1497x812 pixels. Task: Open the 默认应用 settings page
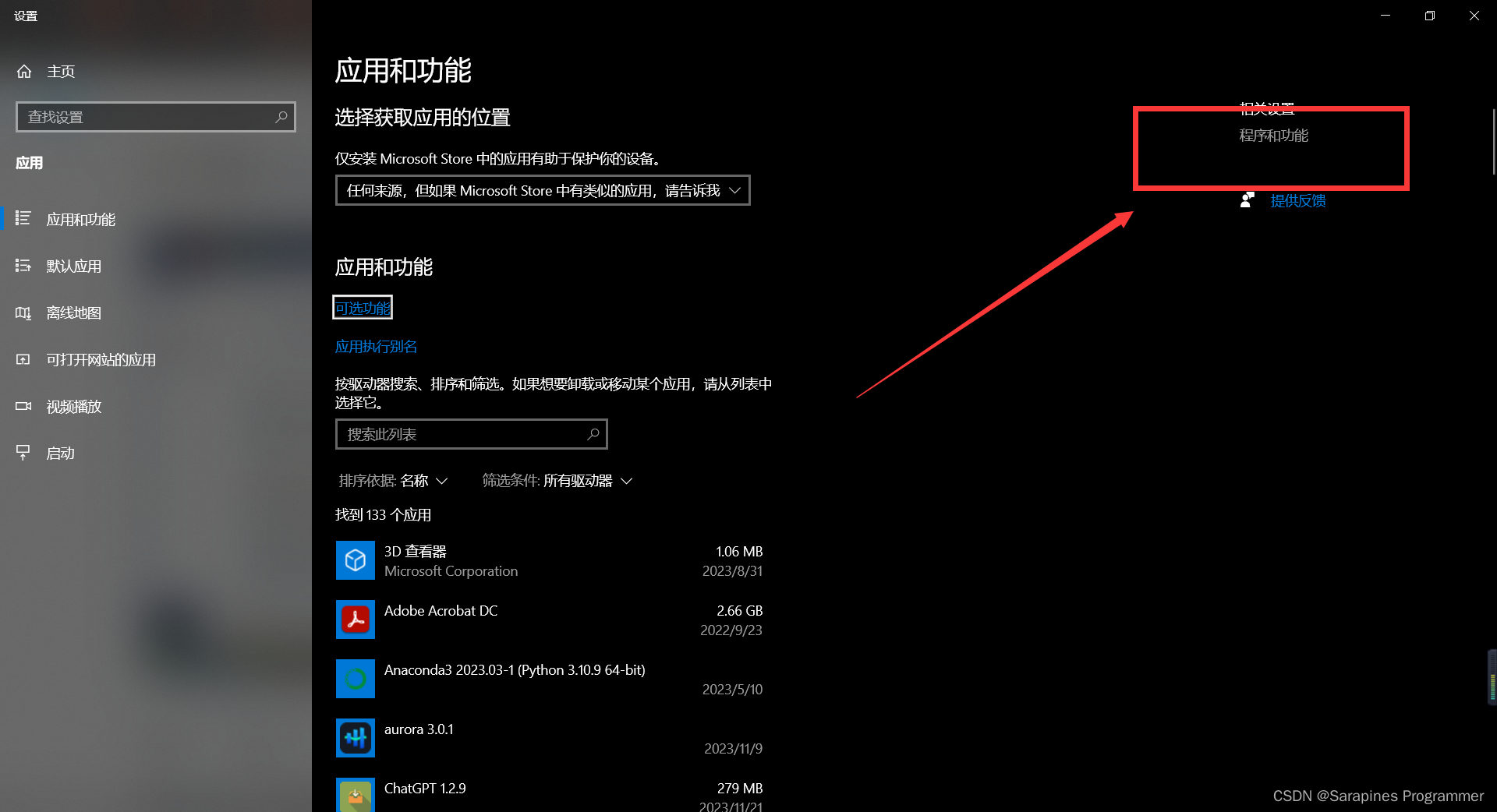pos(156,266)
